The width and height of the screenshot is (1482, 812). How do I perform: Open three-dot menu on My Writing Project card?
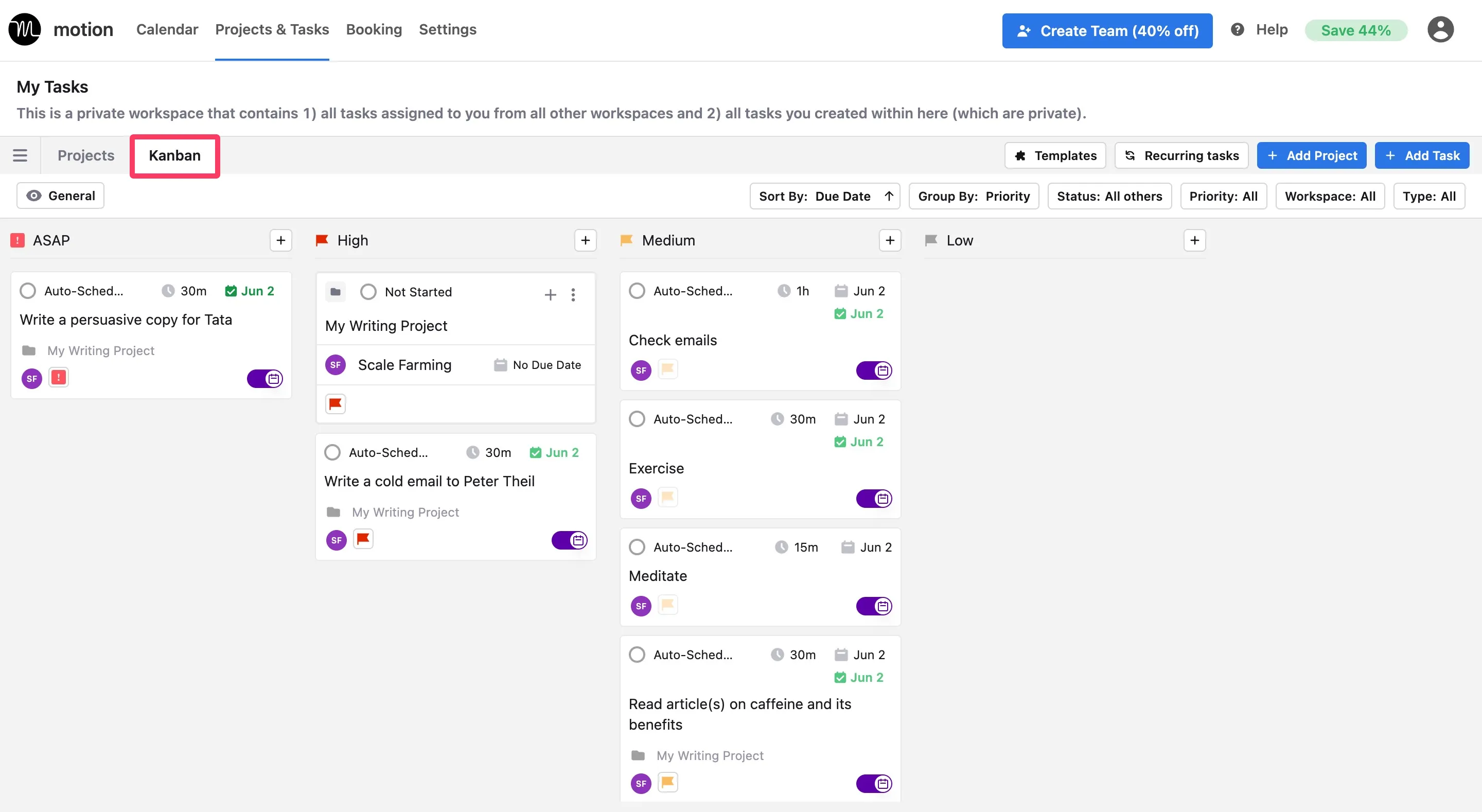tap(573, 295)
